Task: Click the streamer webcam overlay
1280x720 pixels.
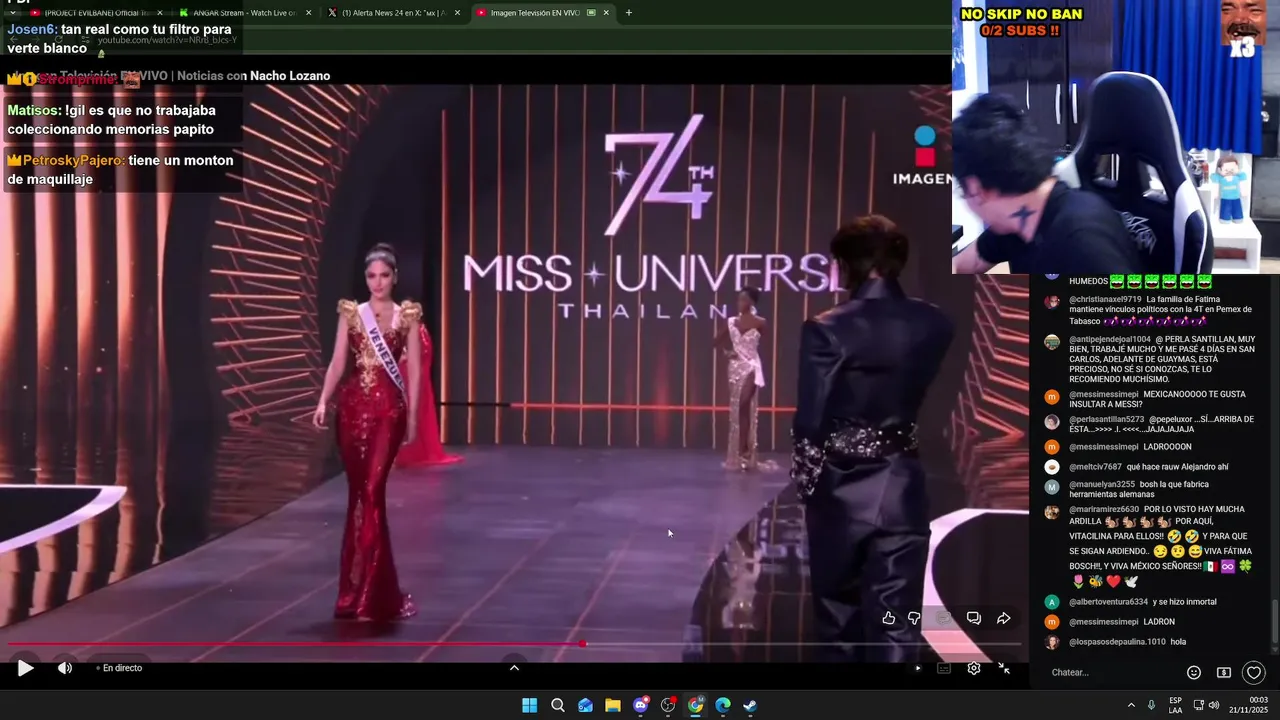Action: click(1115, 137)
